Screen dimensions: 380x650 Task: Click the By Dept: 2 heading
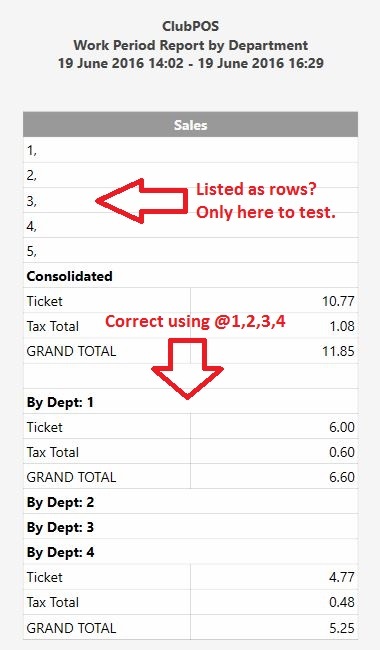click(60, 502)
